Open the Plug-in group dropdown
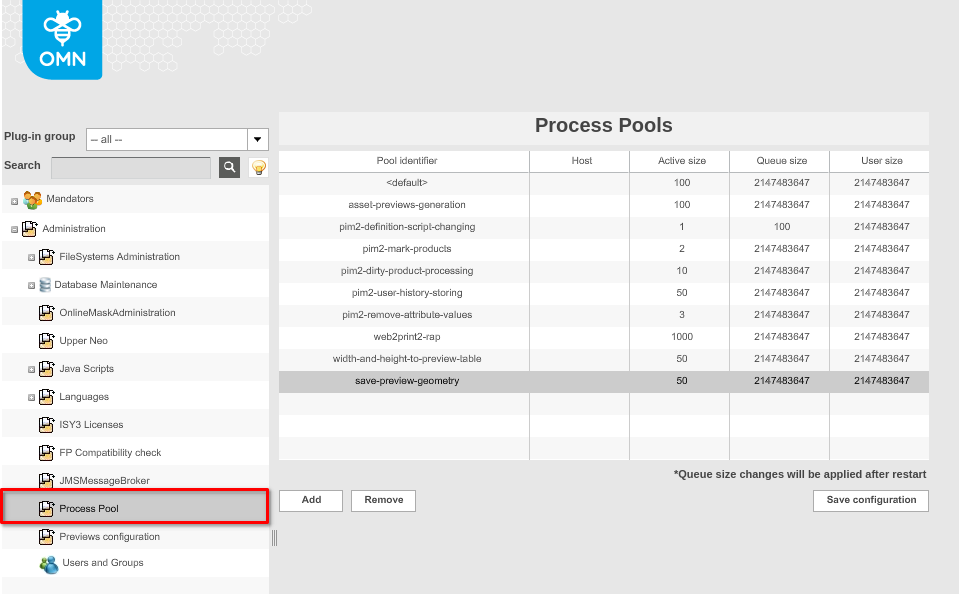959x594 pixels. point(257,139)
